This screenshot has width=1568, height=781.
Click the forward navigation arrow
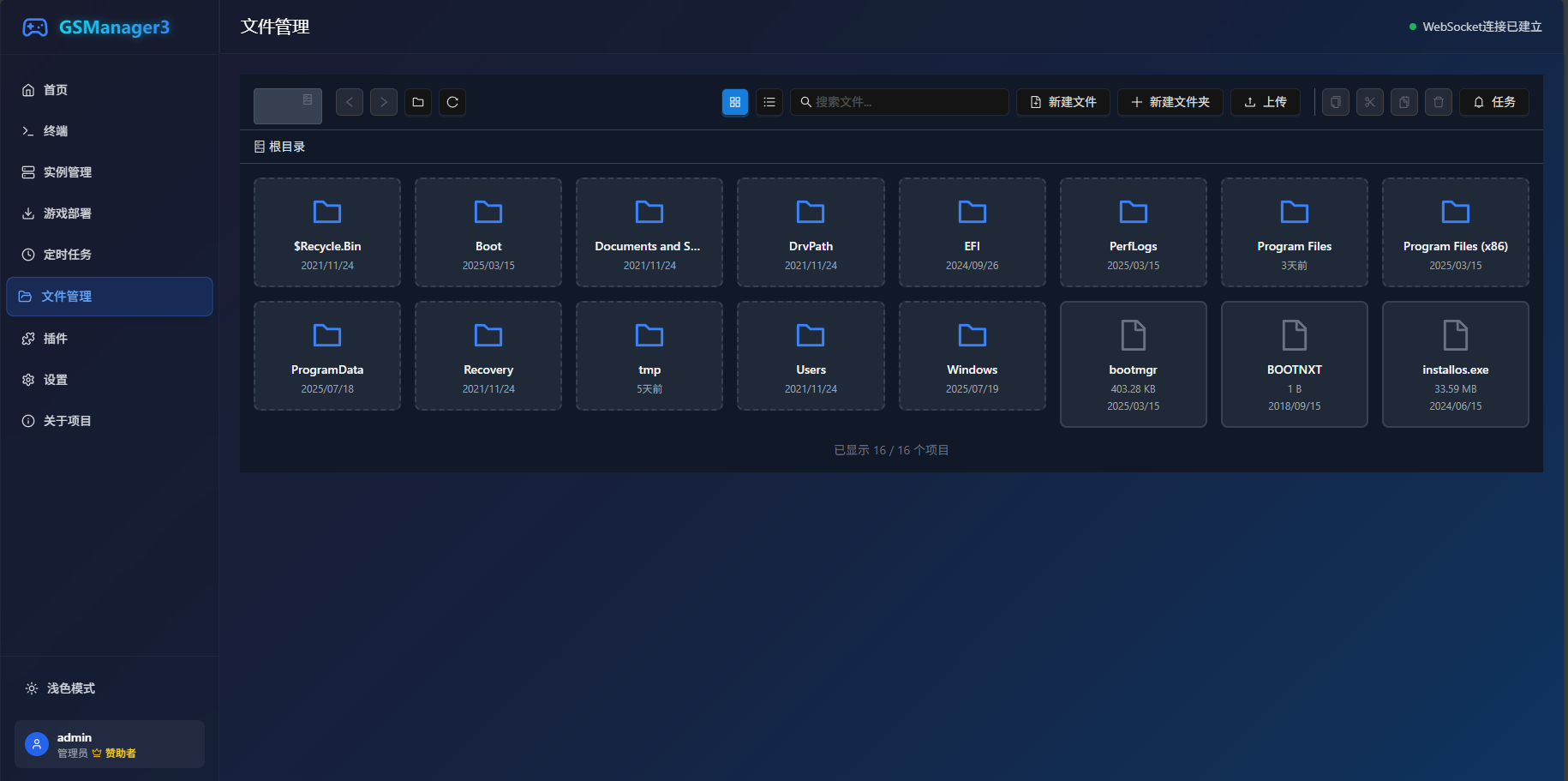click(x=384, y=102)
